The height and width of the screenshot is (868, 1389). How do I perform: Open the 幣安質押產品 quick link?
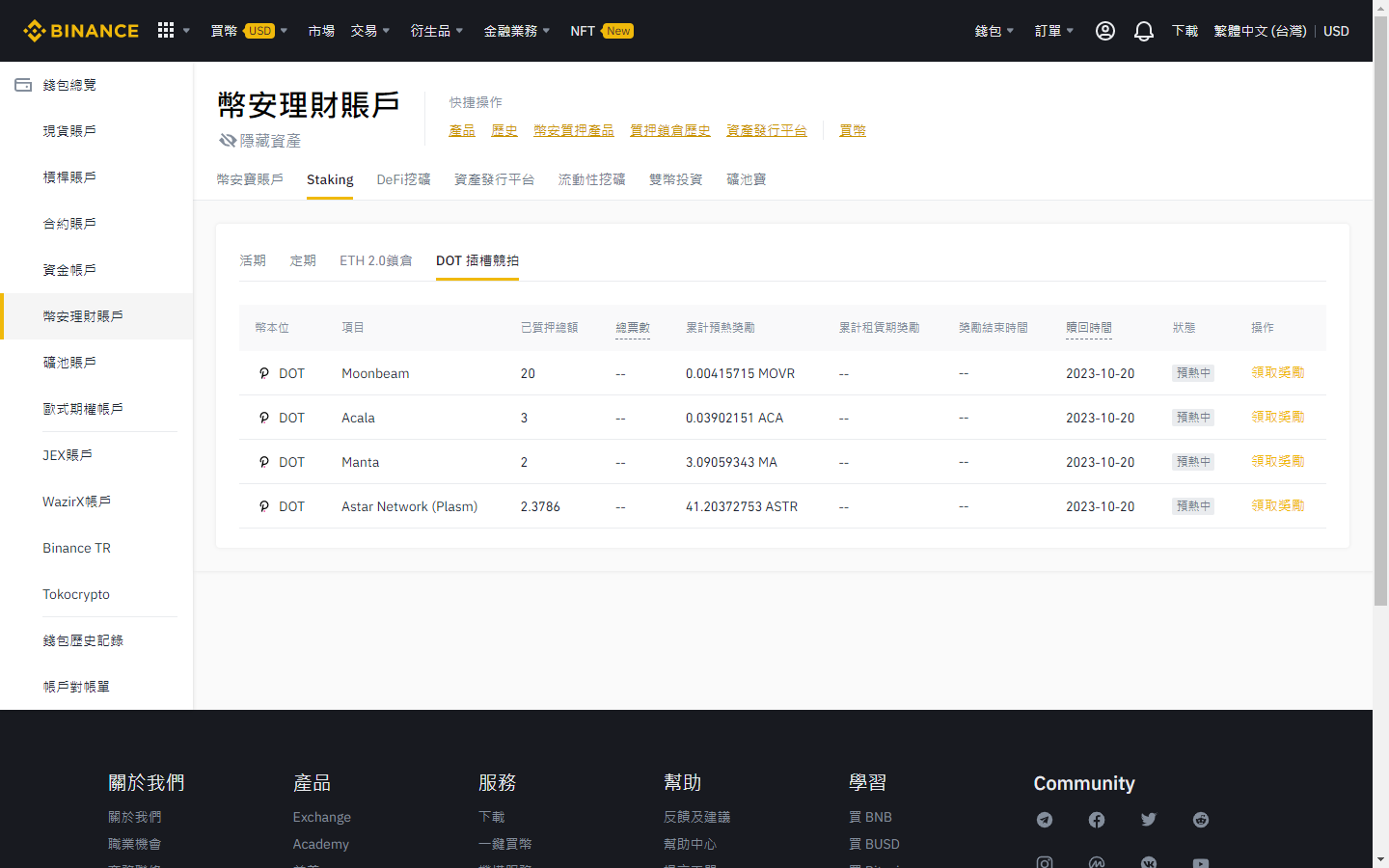click(574, 130)
